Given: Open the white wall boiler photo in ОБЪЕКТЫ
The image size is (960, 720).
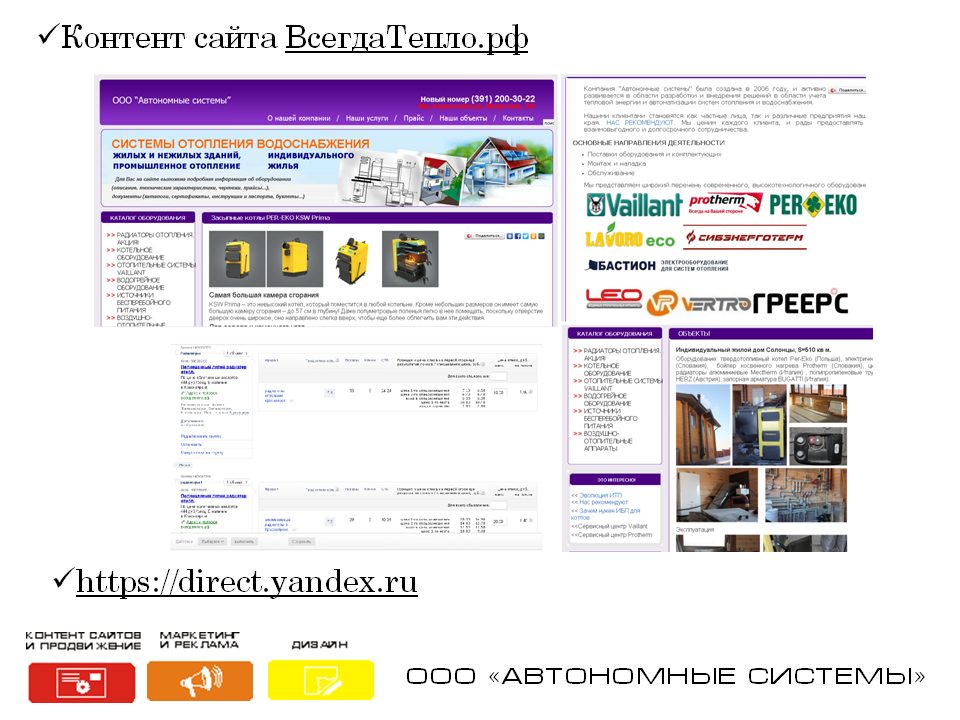Looking at the screenshot, I should click(716, 495).
